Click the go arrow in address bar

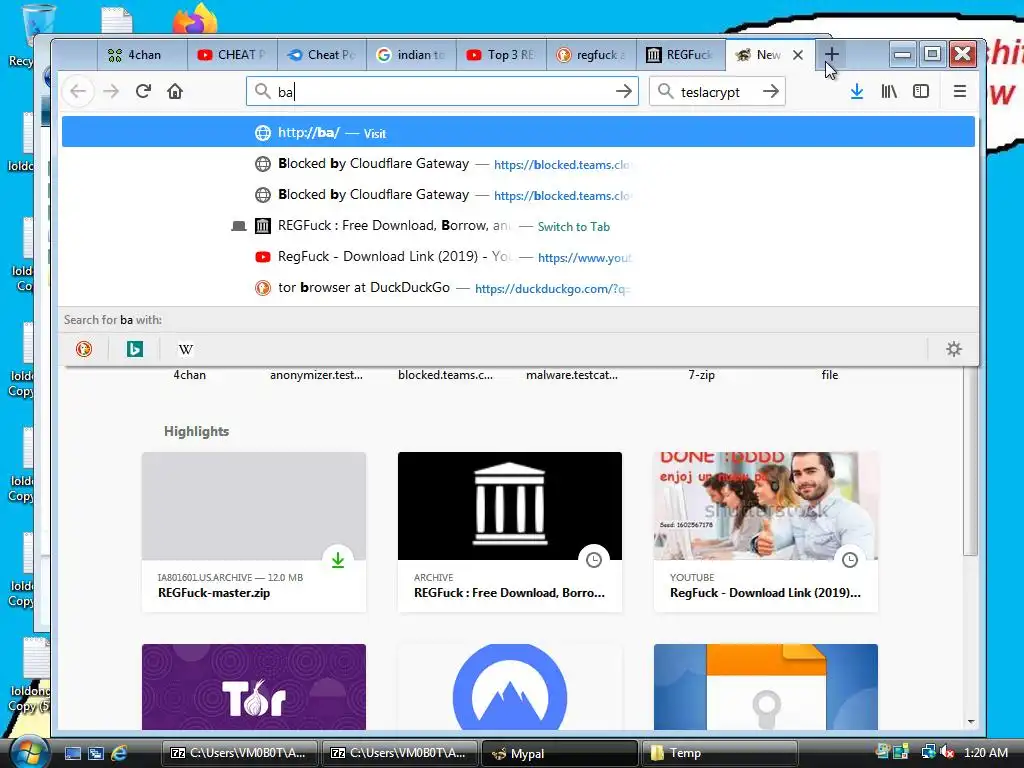click(x=623, y=91)
